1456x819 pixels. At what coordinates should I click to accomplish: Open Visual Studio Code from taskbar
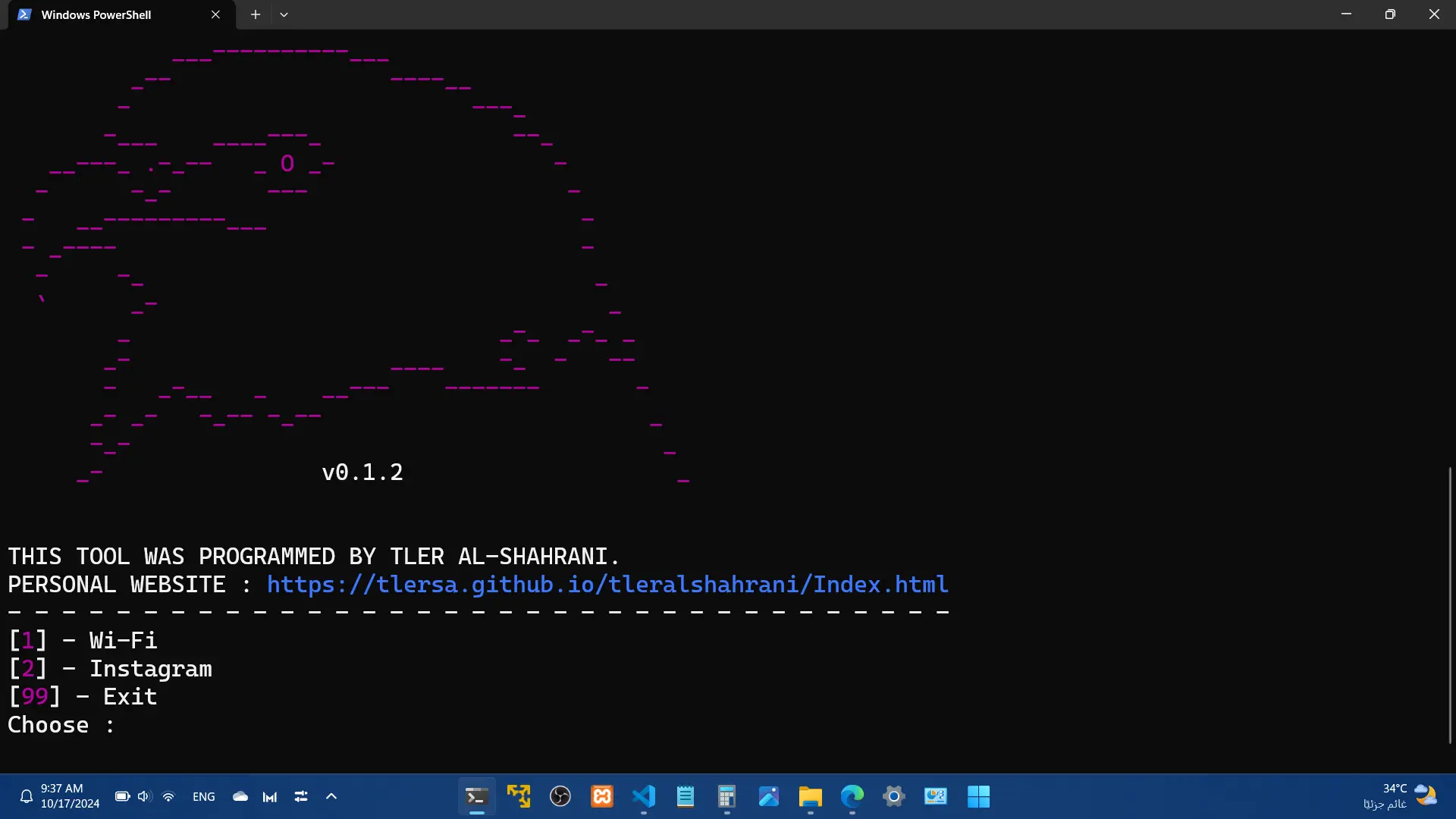click(644, 796)
